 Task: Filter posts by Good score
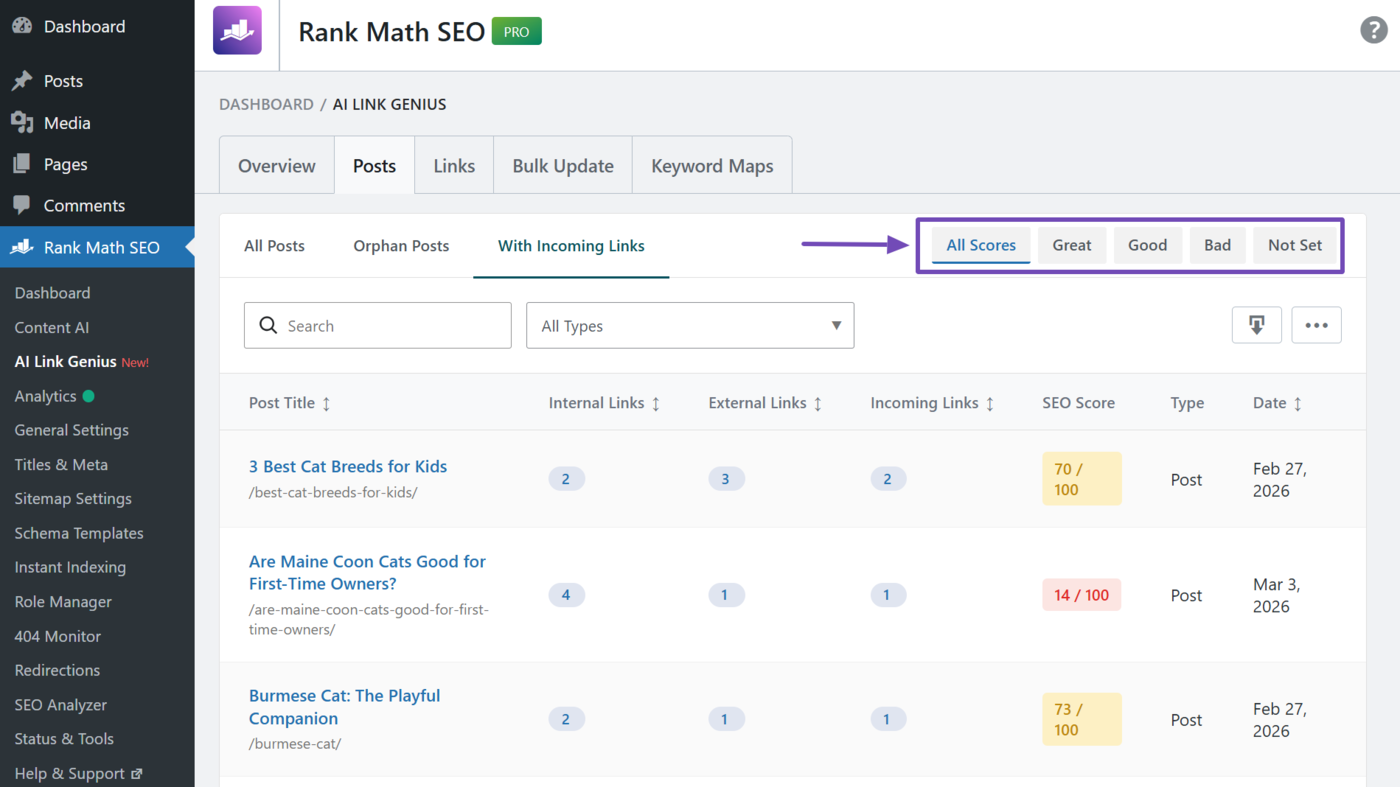click(1148, 245)
